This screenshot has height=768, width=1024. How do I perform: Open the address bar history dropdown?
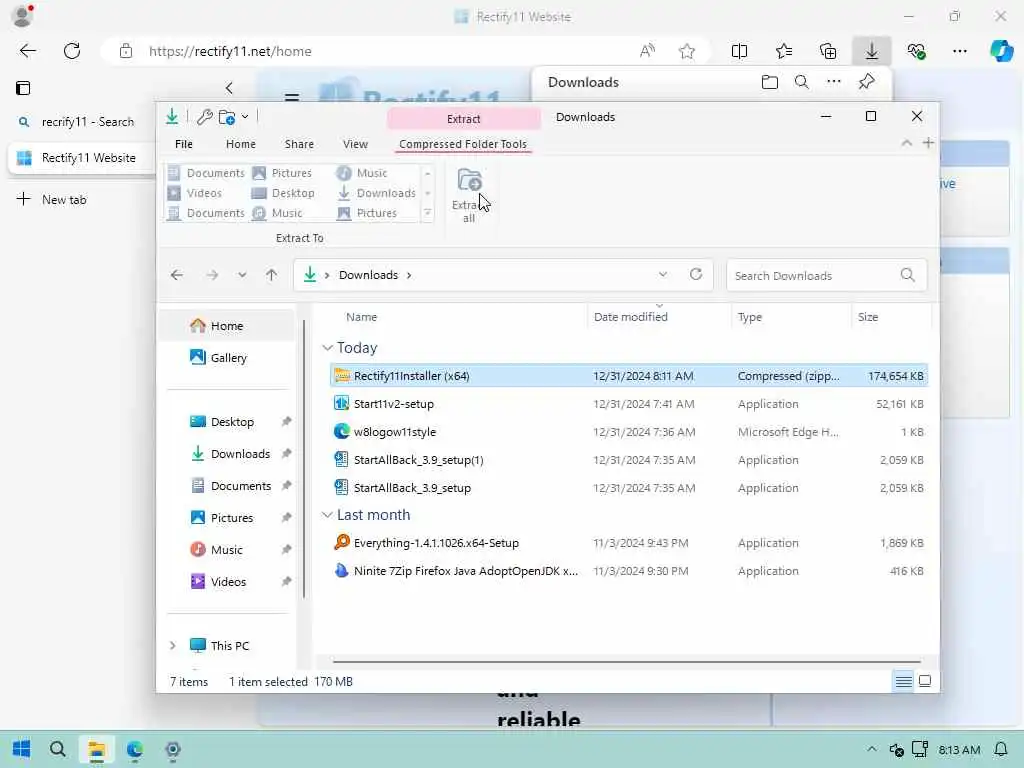pos(663,274)
